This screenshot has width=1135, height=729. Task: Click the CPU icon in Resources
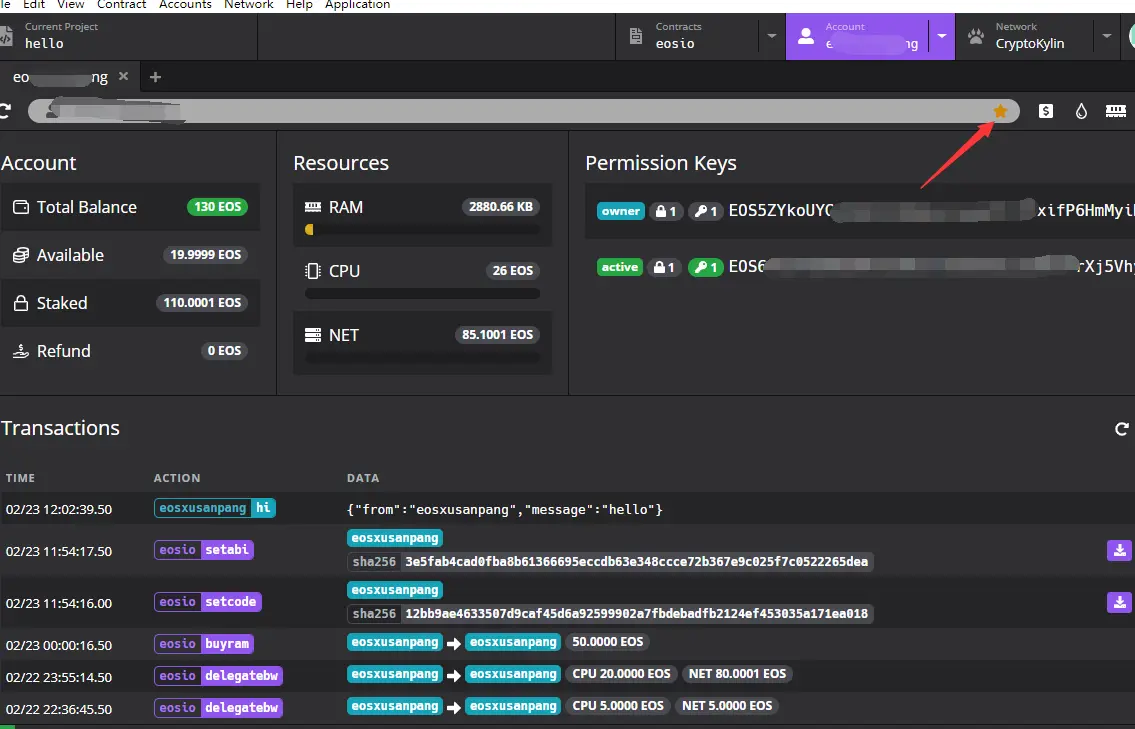(x=313, y=271)
